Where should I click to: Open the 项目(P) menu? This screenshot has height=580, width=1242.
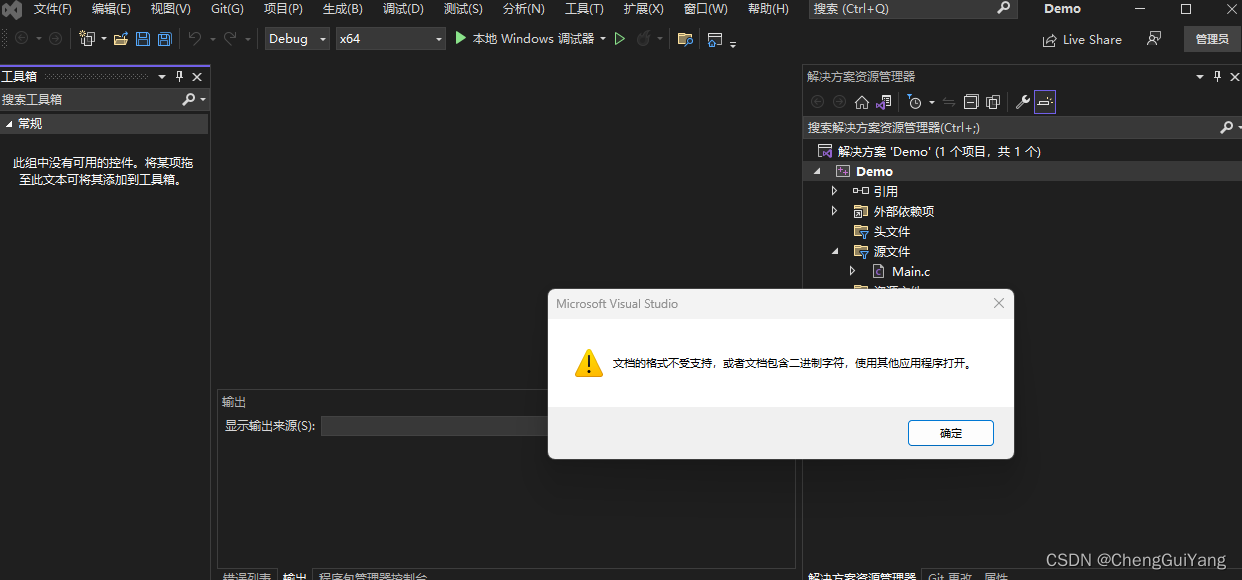coord(283,9)
